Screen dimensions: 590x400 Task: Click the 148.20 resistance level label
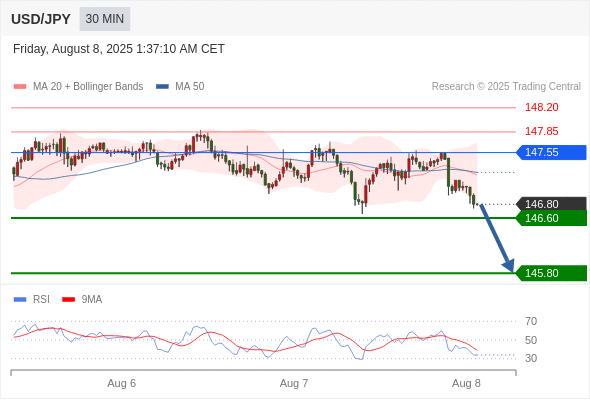coord(541,108)
